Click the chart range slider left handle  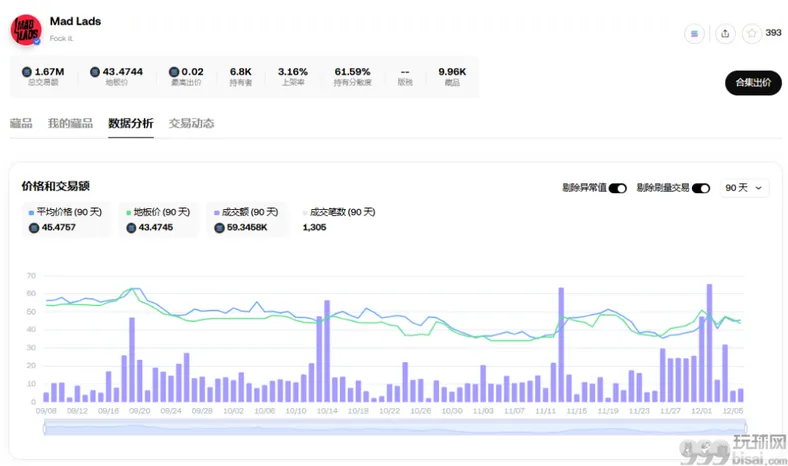tap(45, 429)
